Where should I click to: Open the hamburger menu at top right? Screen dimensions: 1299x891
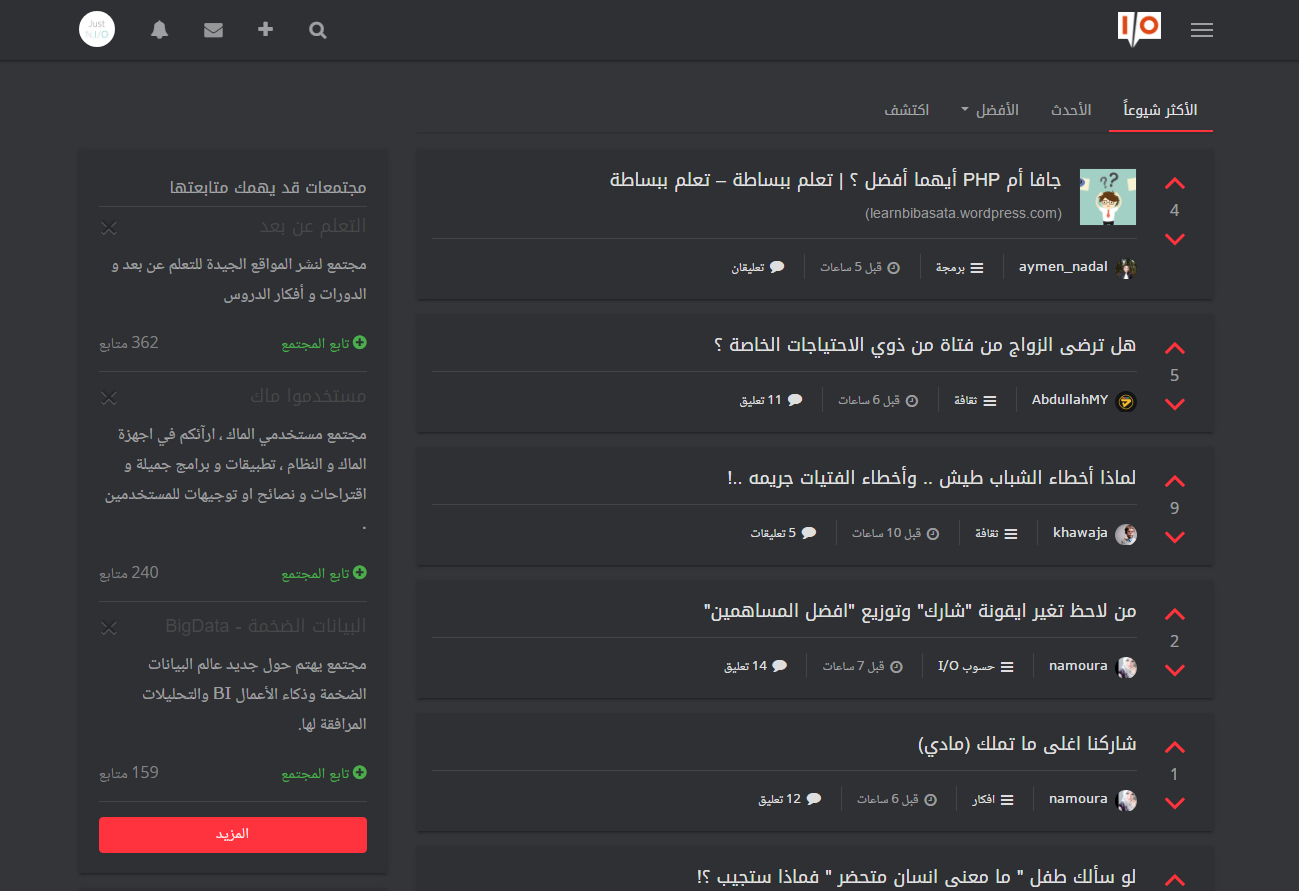click(x=1202, y=30)
